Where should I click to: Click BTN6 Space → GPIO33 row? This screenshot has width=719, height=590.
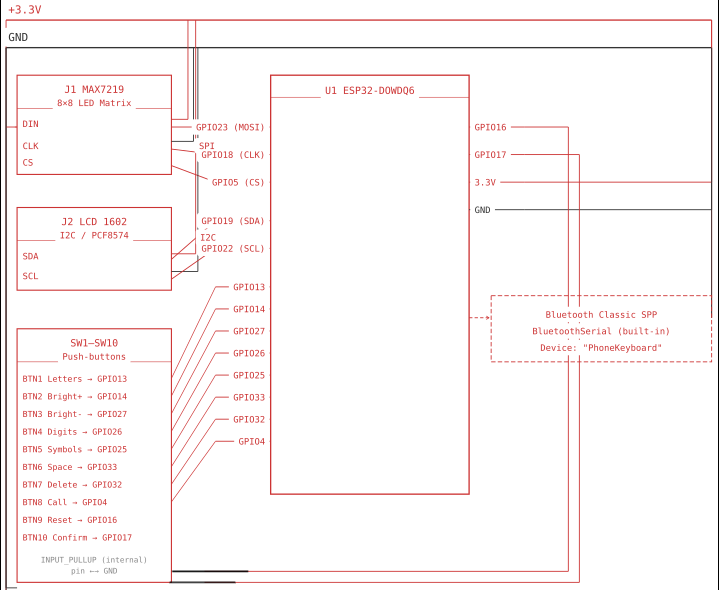70,467
